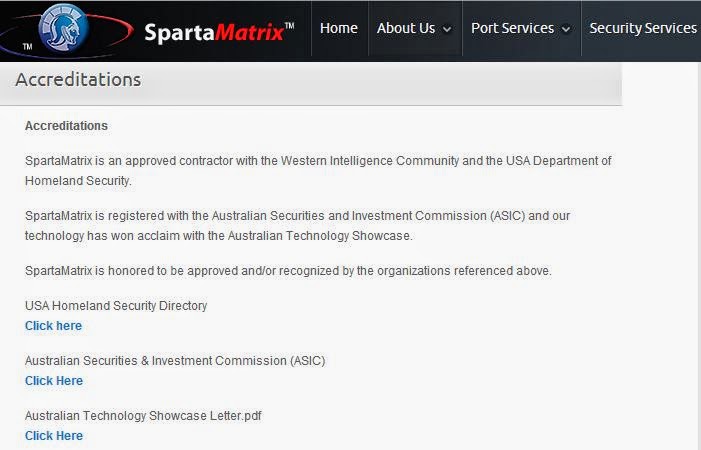
Task: Click here link under USA Homeland Security Directory
Action: click(53, 326)
